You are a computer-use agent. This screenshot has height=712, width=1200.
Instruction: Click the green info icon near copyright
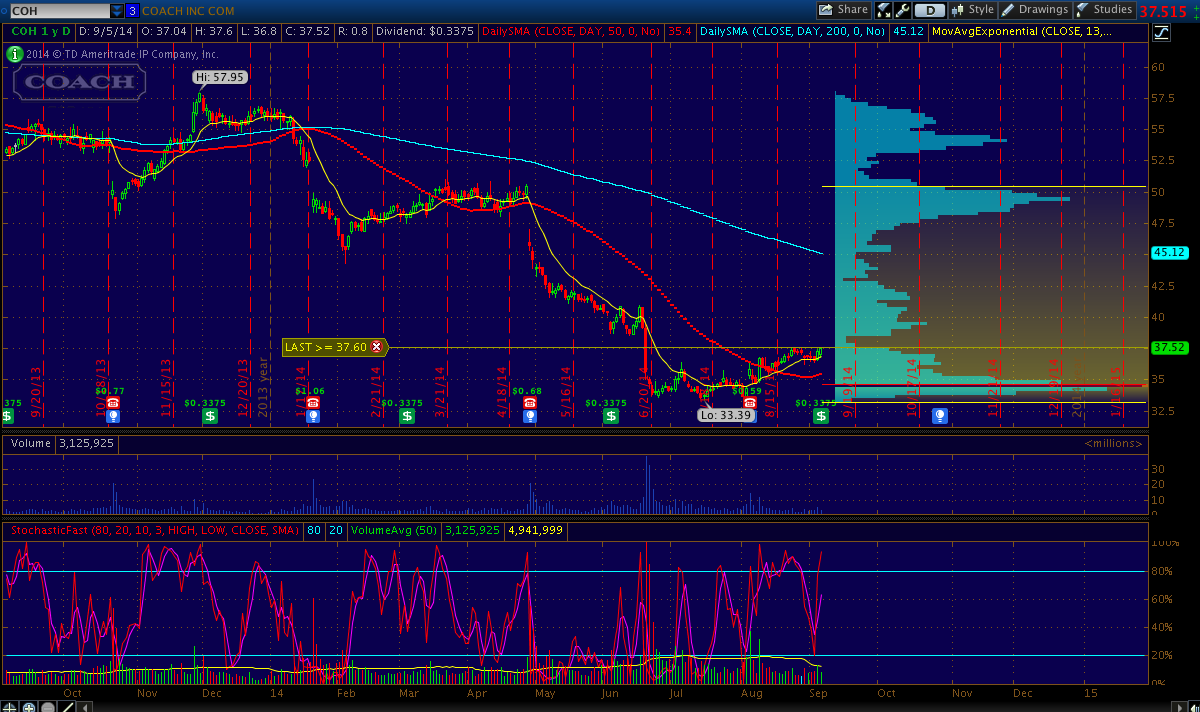(x=15, y=54)
